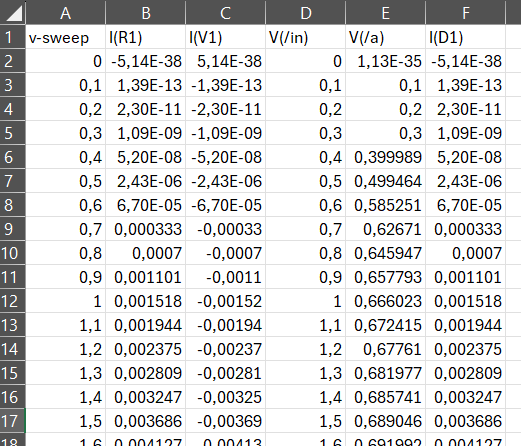Select row 17 header
The height and width of the screenshot is (446, 521).
tap(13, 421)
